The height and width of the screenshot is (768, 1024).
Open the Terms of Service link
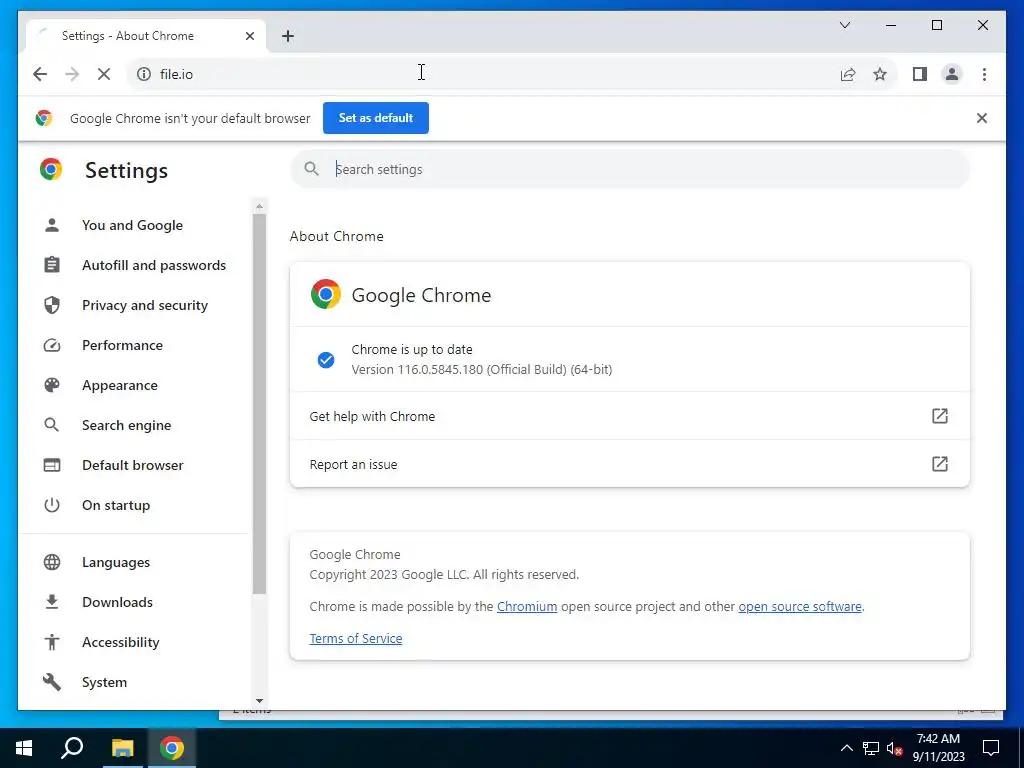pyautogui.click(x=356, y=639)
